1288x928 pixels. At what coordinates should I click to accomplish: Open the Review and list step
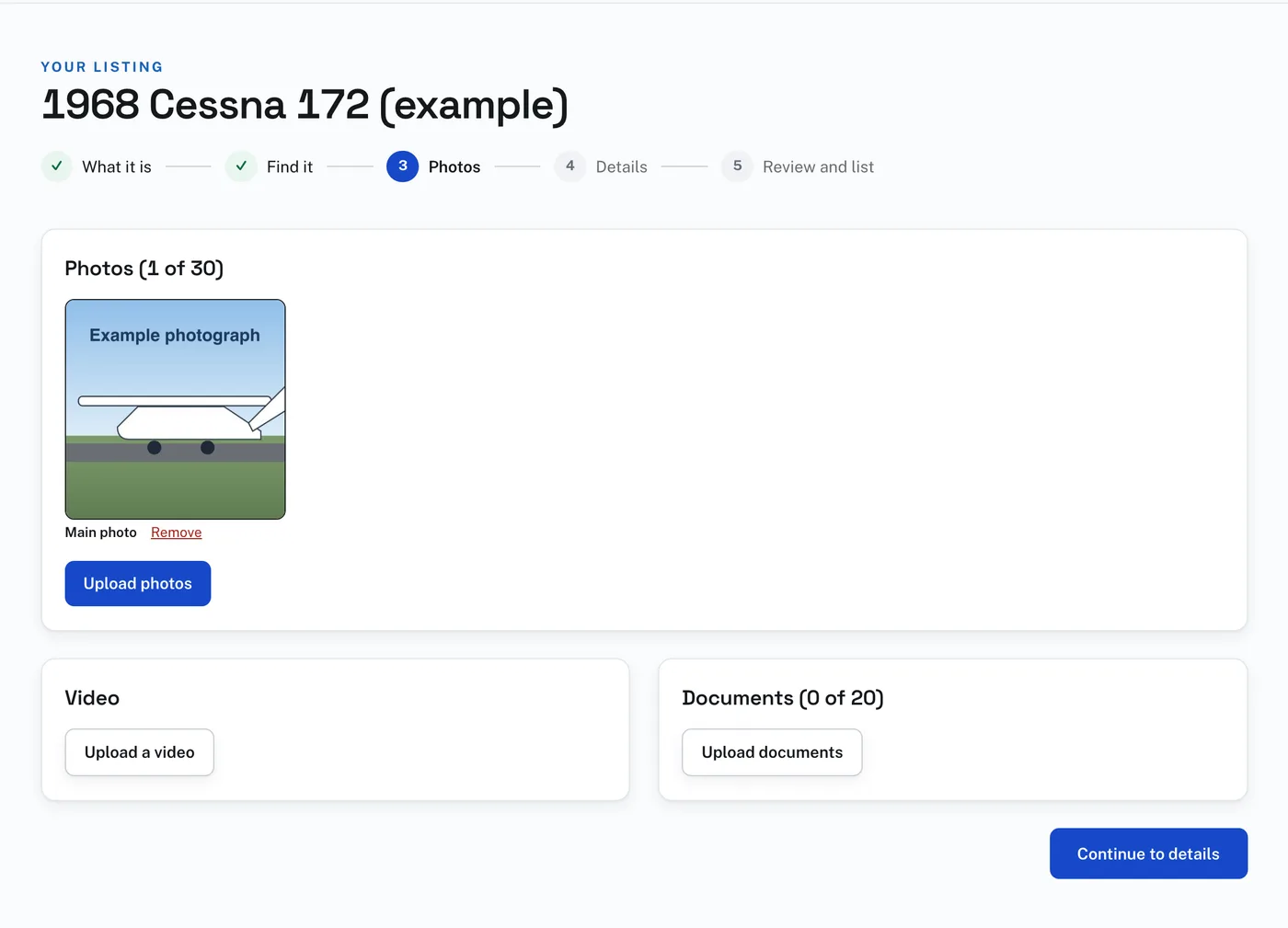tap(818, 166)
